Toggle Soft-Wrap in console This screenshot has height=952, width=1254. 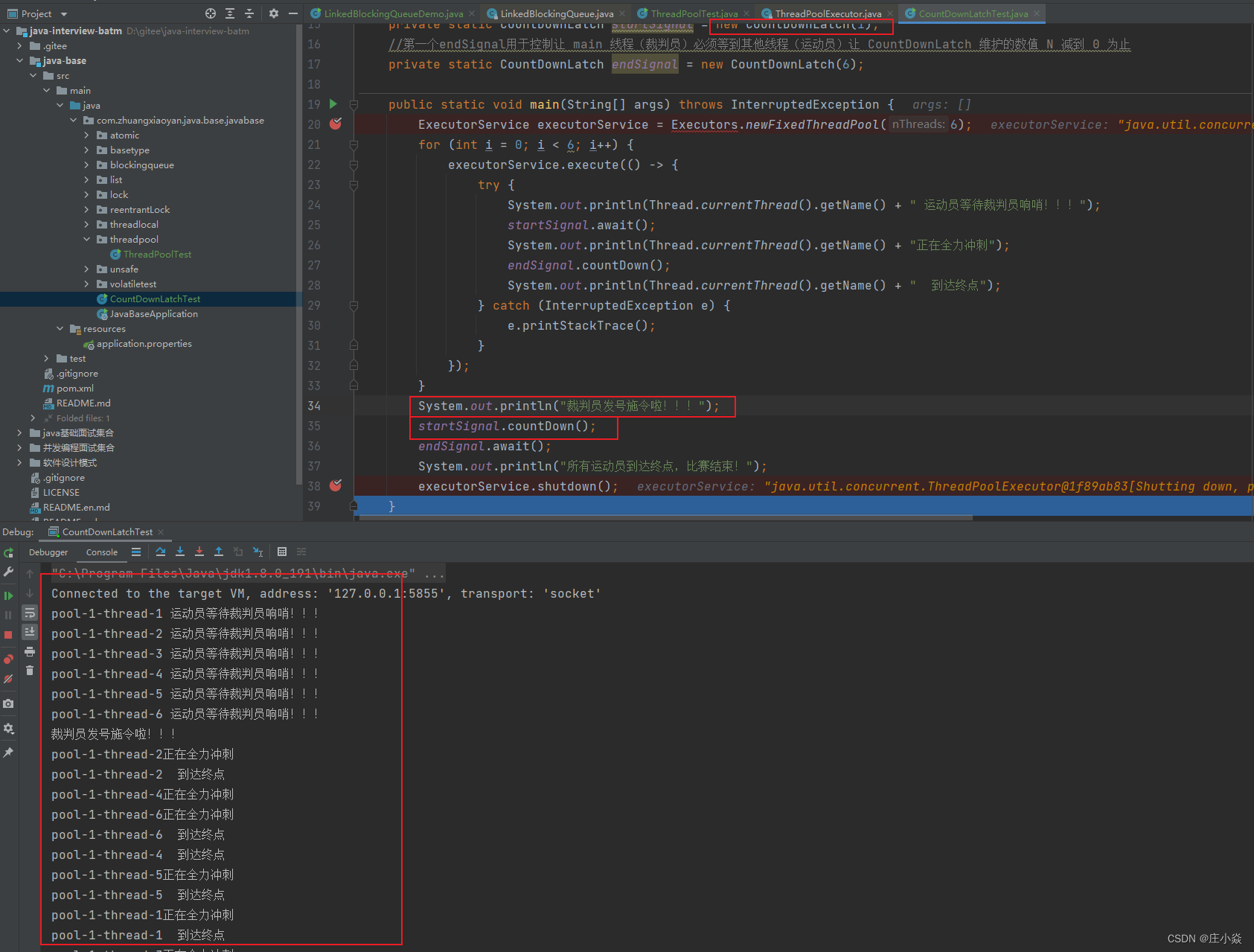[30, 613]
